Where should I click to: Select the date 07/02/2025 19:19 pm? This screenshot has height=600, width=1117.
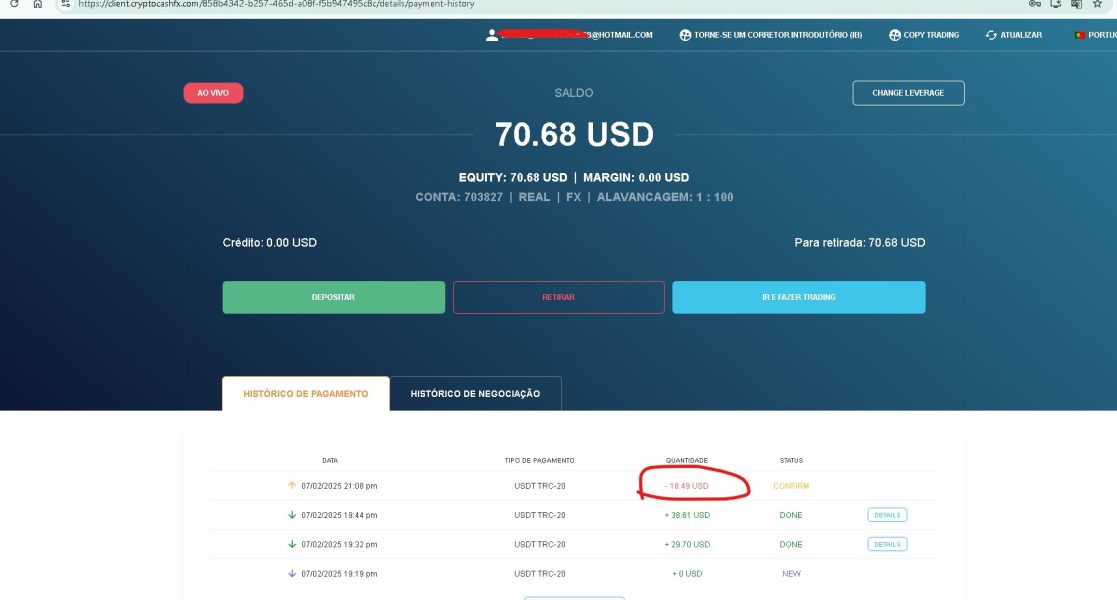click(339, 574)
